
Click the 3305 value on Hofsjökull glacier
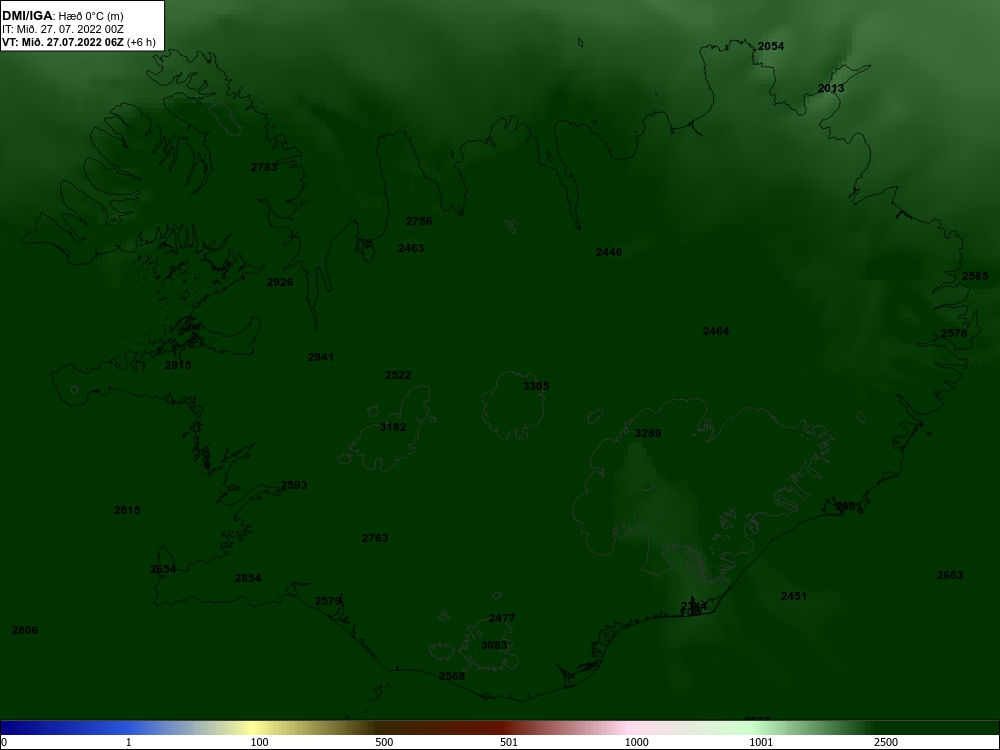pos(536,386)
